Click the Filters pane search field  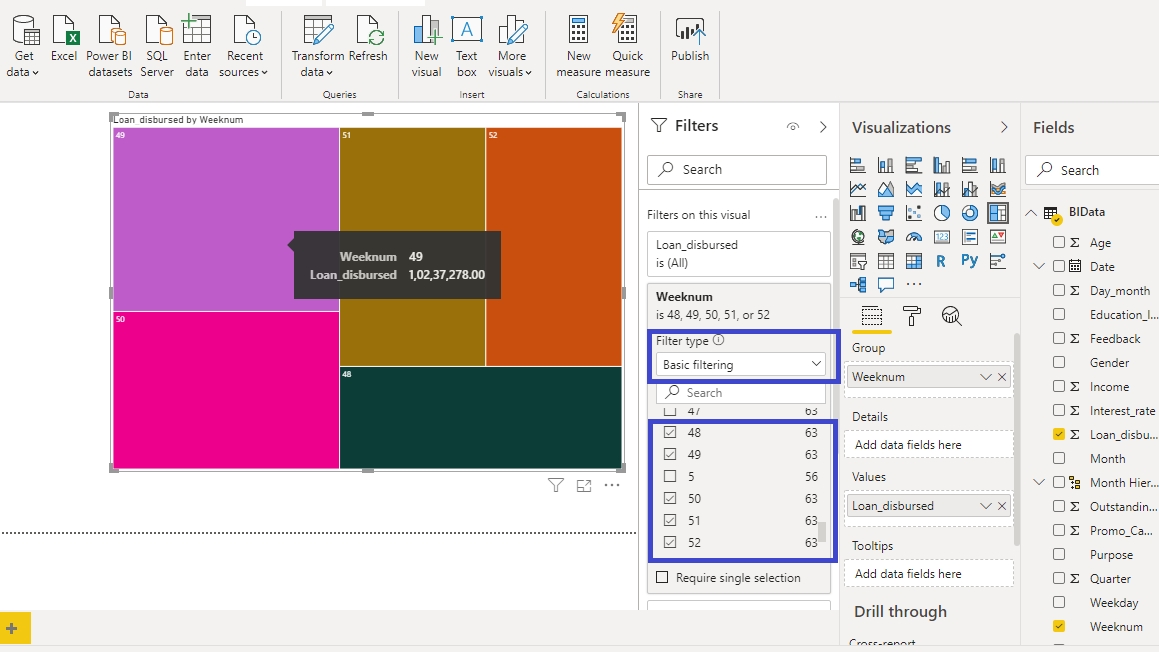tap(737, 170)
